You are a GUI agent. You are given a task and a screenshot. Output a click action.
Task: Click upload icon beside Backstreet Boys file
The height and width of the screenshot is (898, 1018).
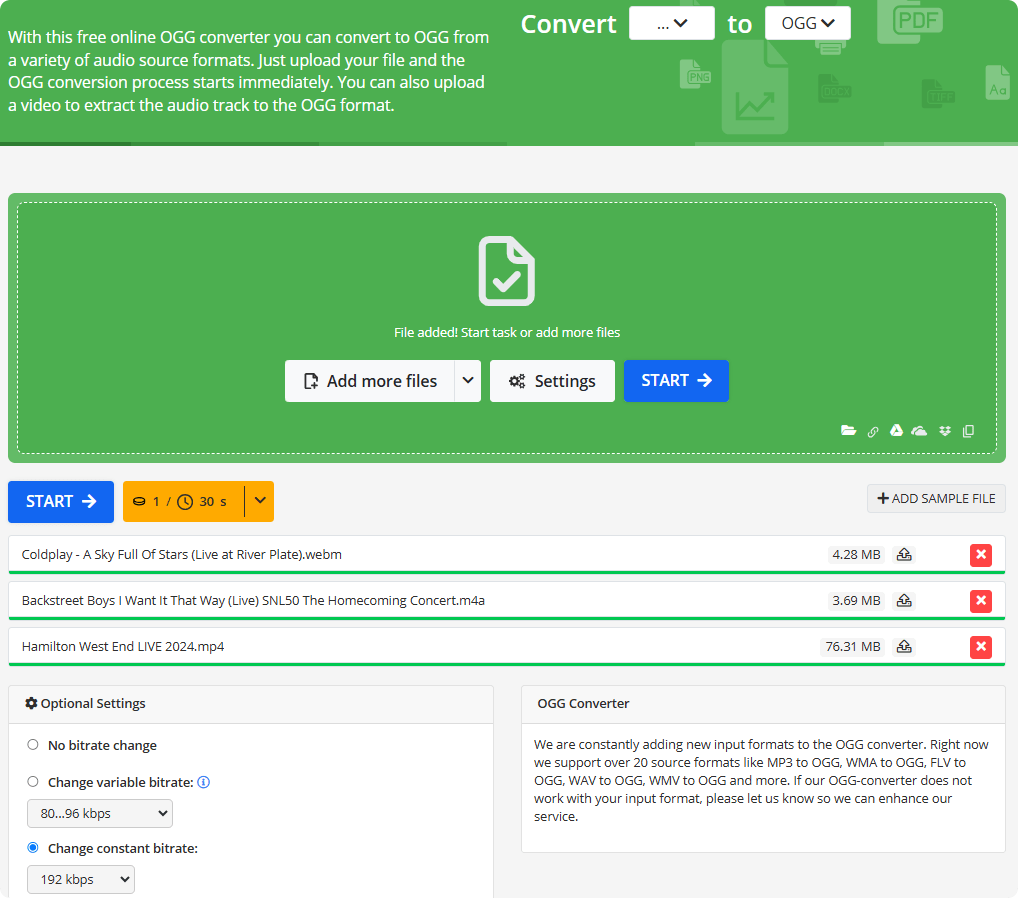904,601
